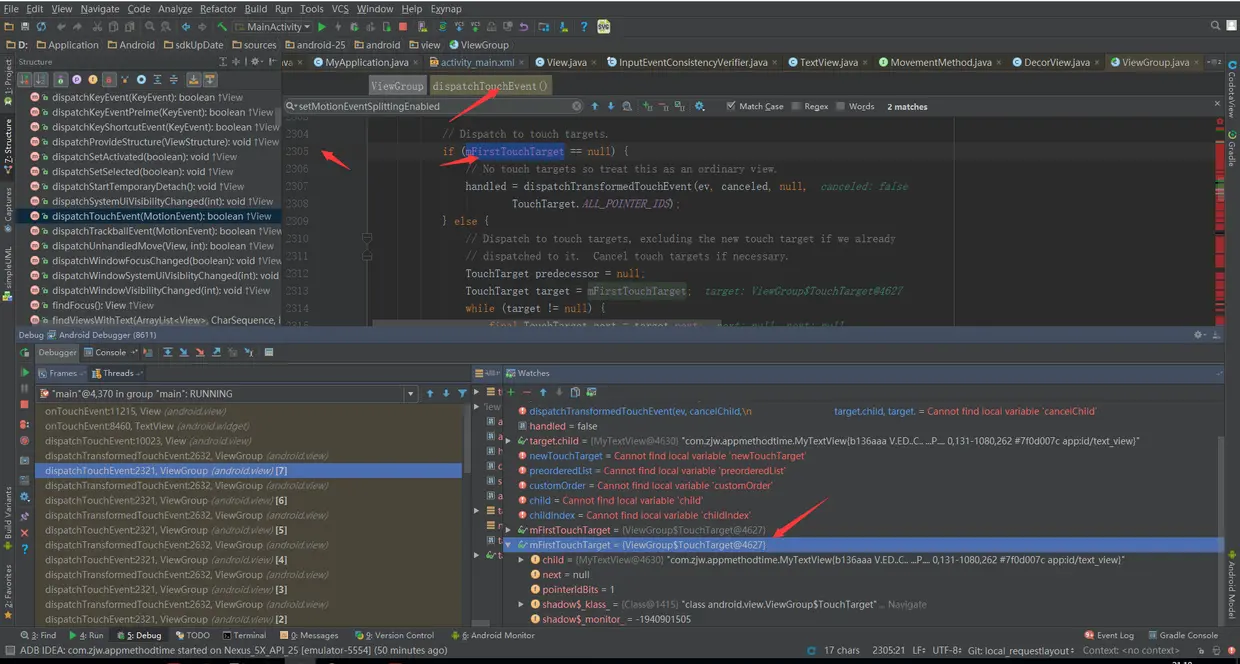Click Sort Alphabetically in Structure panel

(x=40, y=79)
